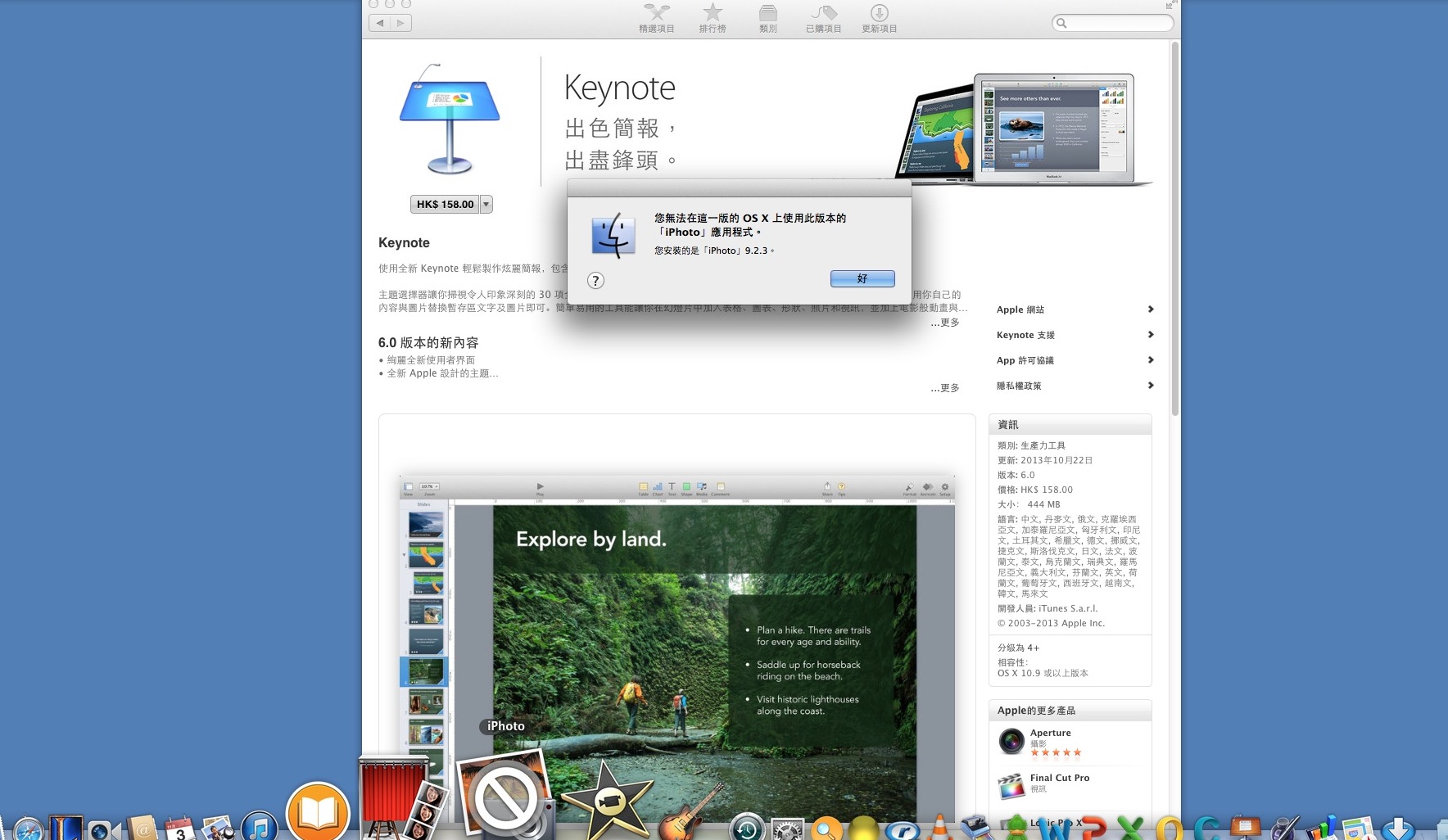Image resolution: width=1448 pixels, height=840 pixels.
Task: Click the blocked iPhoto icon in the Dock
Action: coord(505,797)
